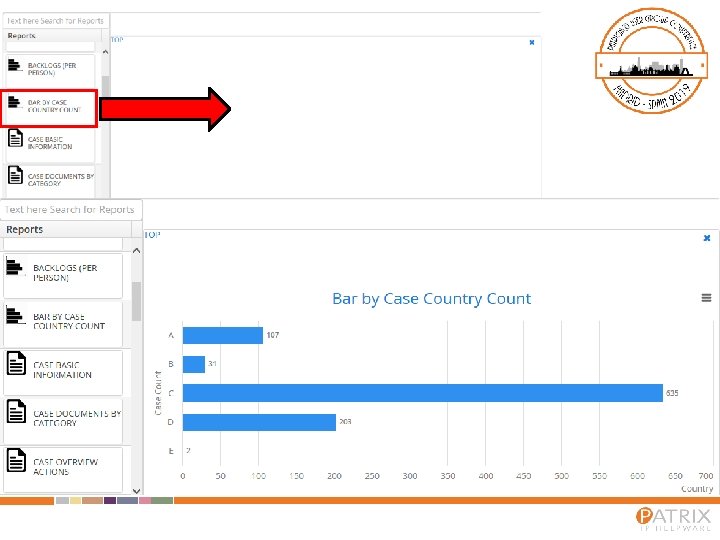This screenshot has width=720, height=540.
Task: Select the highlighted Bar by Case Country Count item
Action: click(x=49, y=108)
